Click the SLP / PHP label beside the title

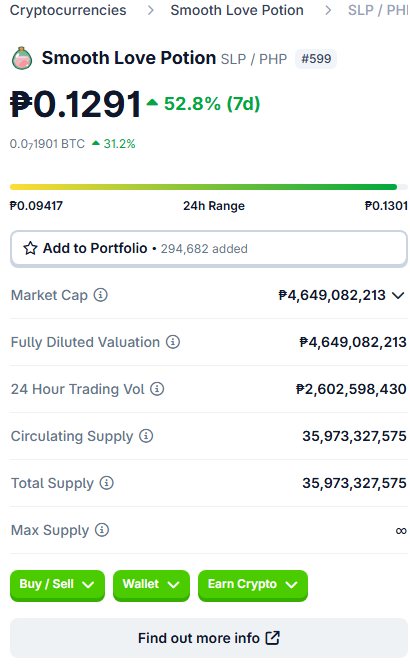click(x=254, y=59)
